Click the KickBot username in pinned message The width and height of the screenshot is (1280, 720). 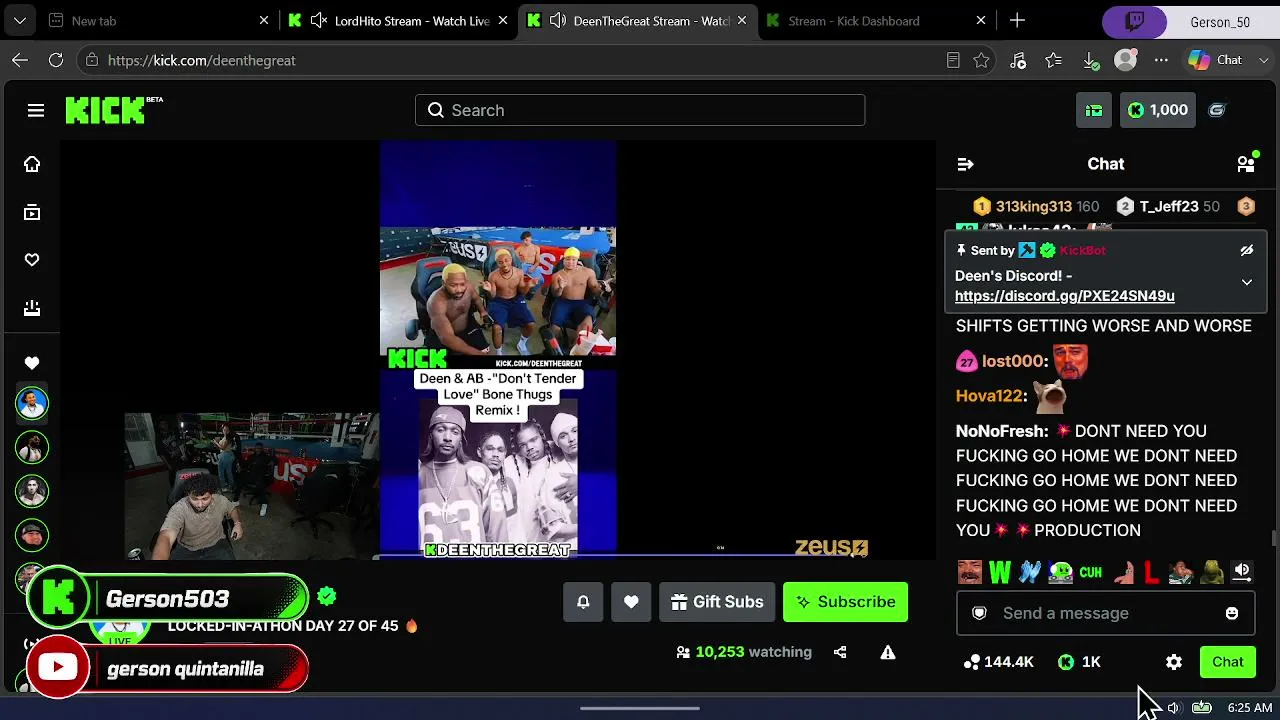[x=1083, y=250]
